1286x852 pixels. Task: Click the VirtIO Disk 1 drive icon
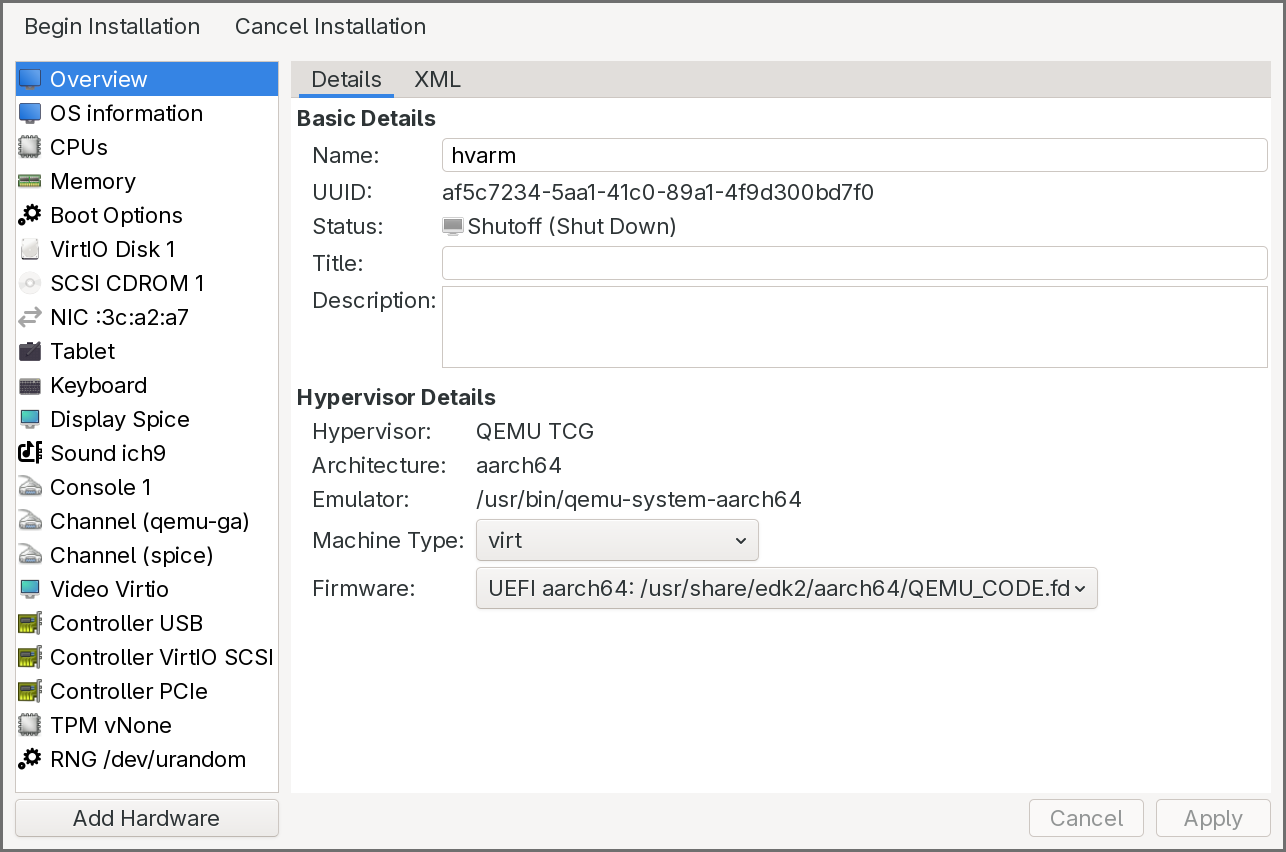(31, 249)
